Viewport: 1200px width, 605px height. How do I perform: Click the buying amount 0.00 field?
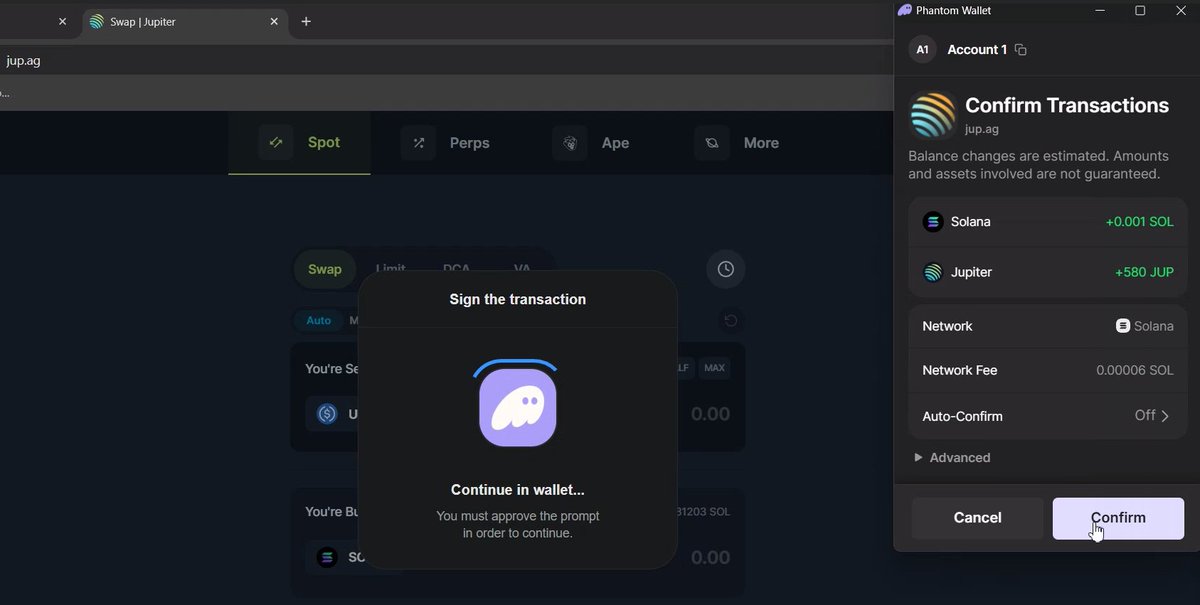click(710, 557)
